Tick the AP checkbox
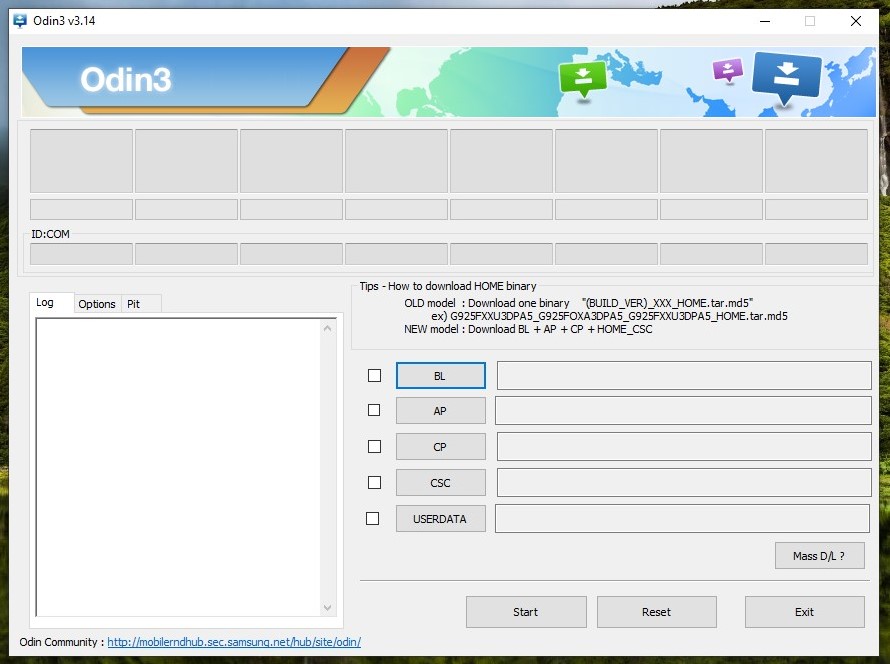This screenshot has width=890, height=664. (374, 410)
